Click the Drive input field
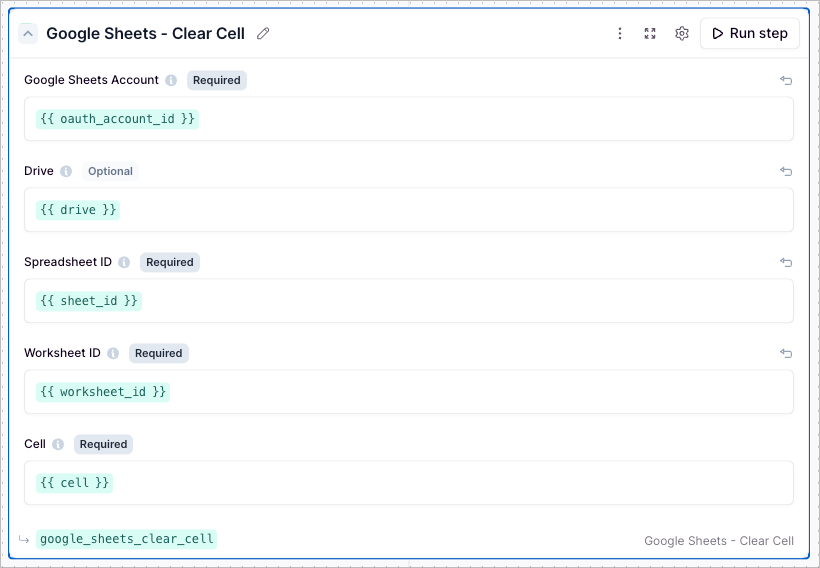This screenshot has width=820, height=568. (408, 210)
